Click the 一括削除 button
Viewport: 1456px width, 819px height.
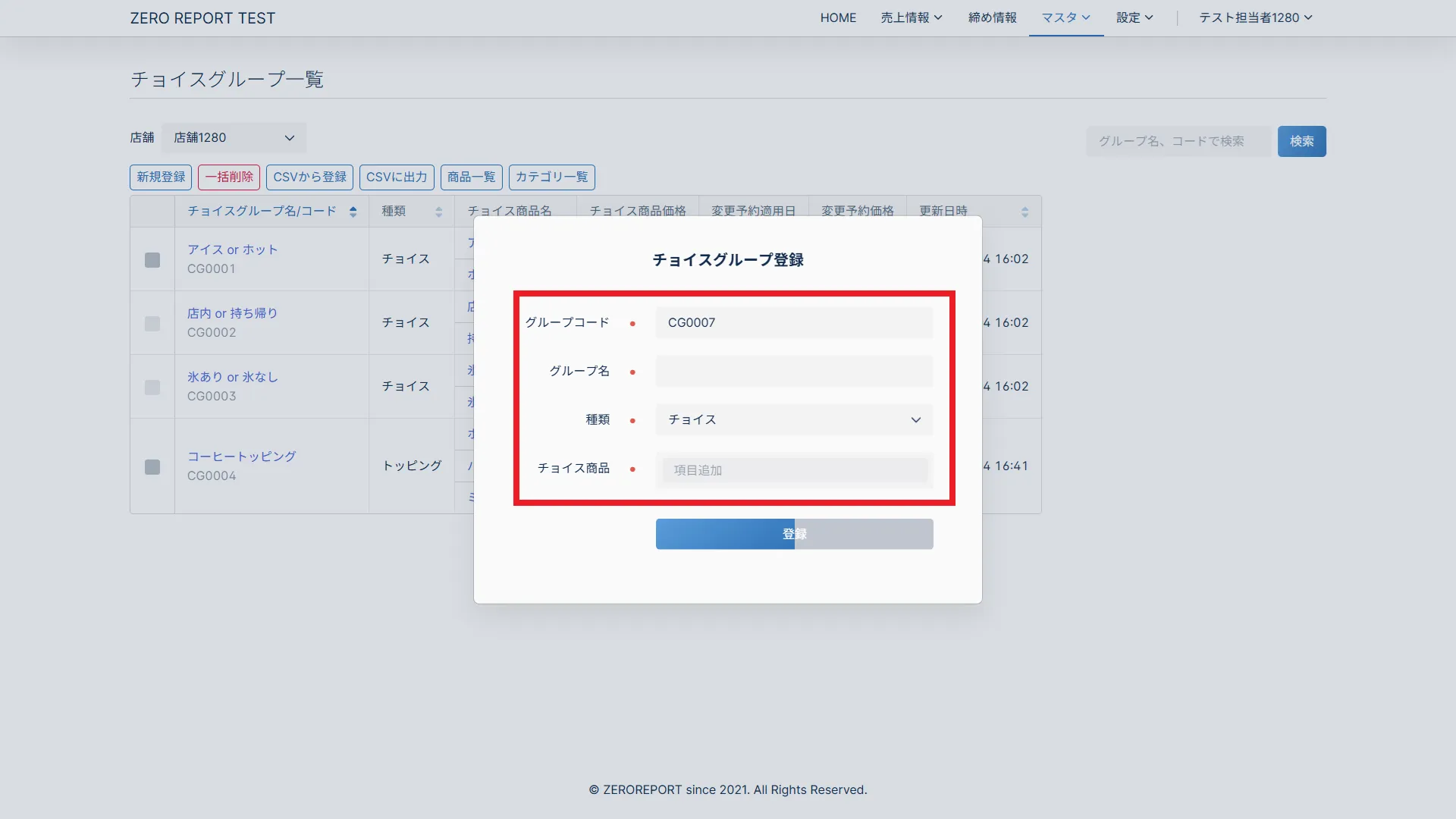[x=229, y=177]
